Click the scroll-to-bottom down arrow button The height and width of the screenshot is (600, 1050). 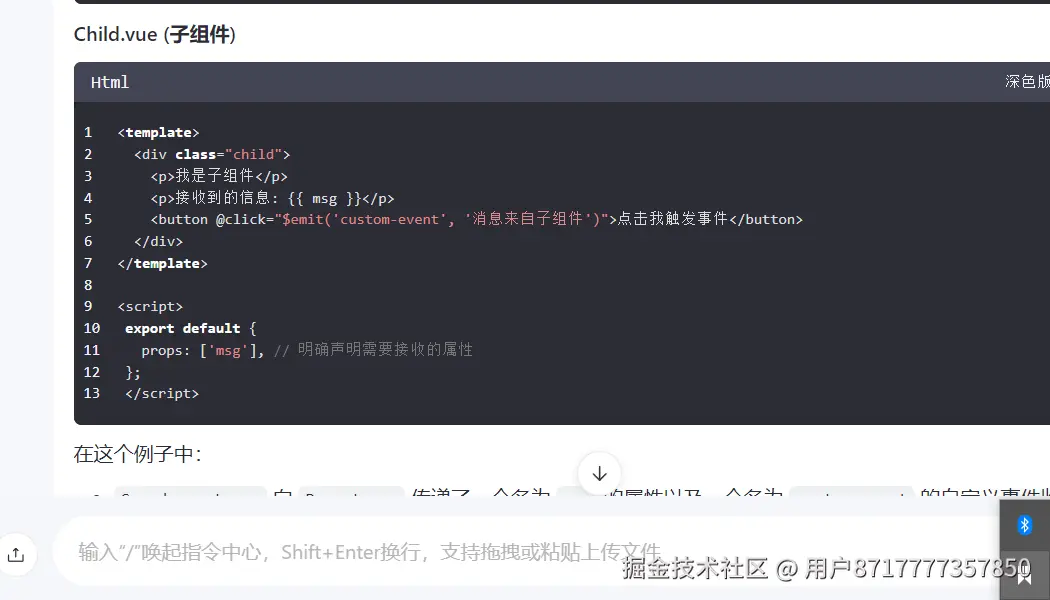point(599,473)
